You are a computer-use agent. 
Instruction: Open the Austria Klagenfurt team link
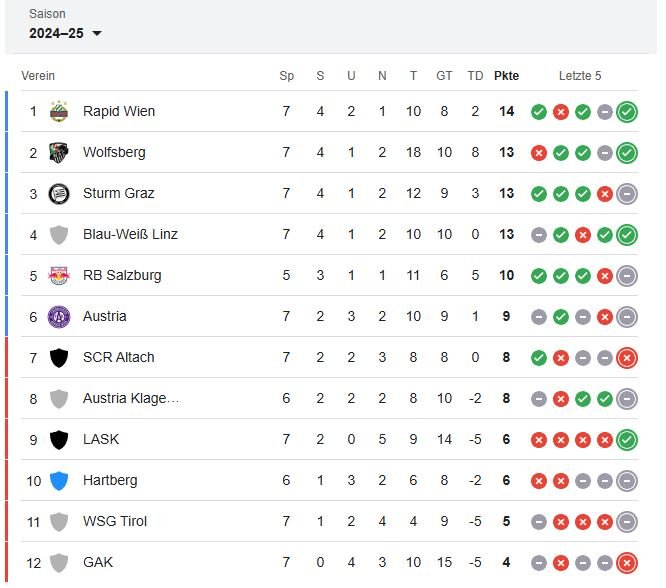[131, 398]
